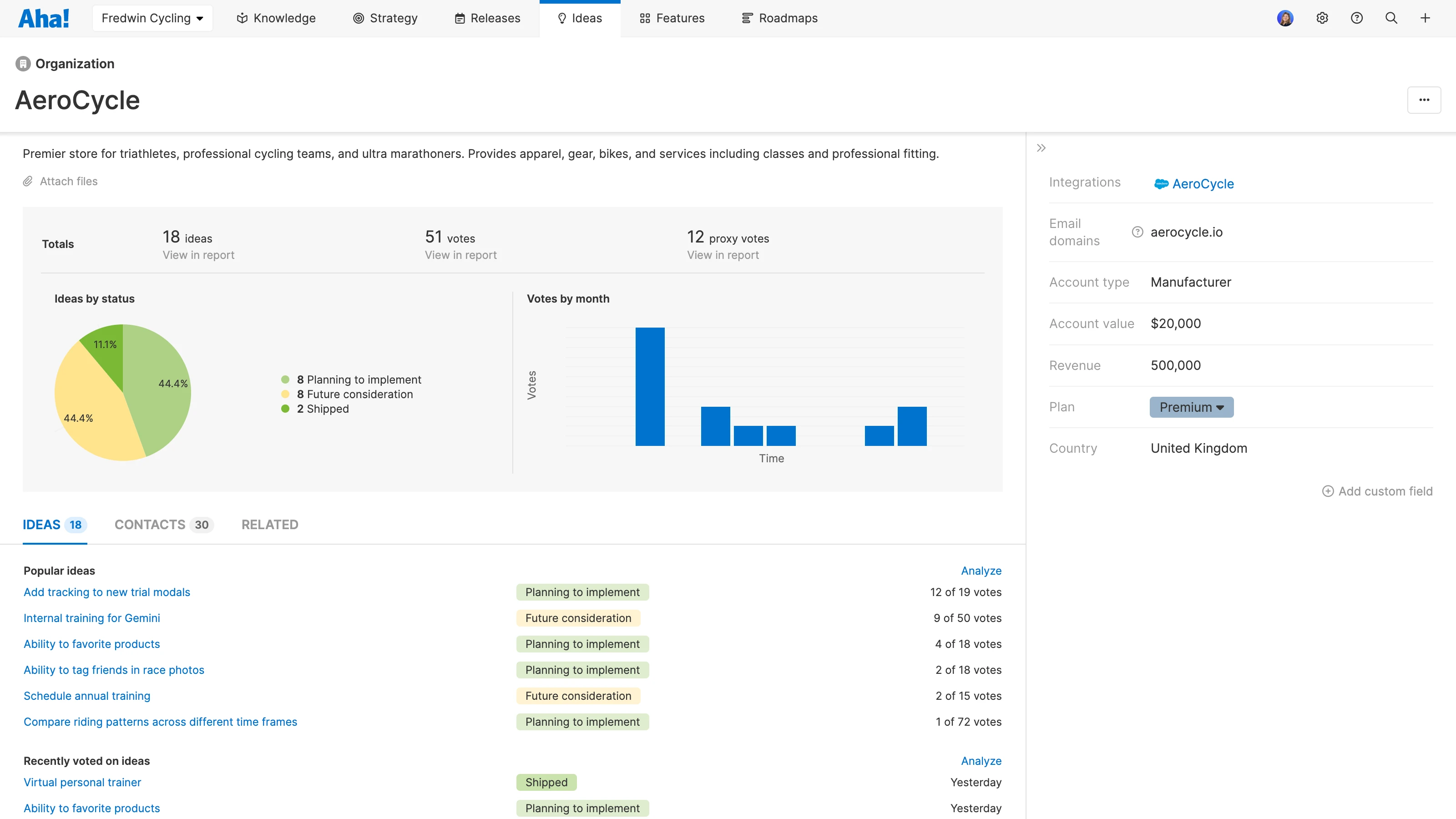Click the Email domains help icon
Viewport: 1456px width, 819px height.
coord(1137,233)
